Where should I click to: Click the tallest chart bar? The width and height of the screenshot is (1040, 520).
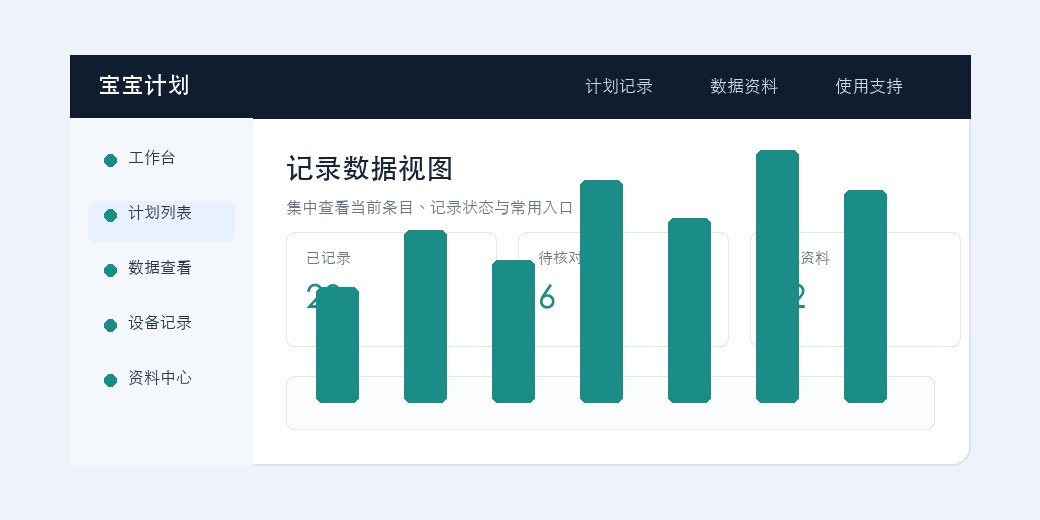pyautogui.click(x=777, y=277)
